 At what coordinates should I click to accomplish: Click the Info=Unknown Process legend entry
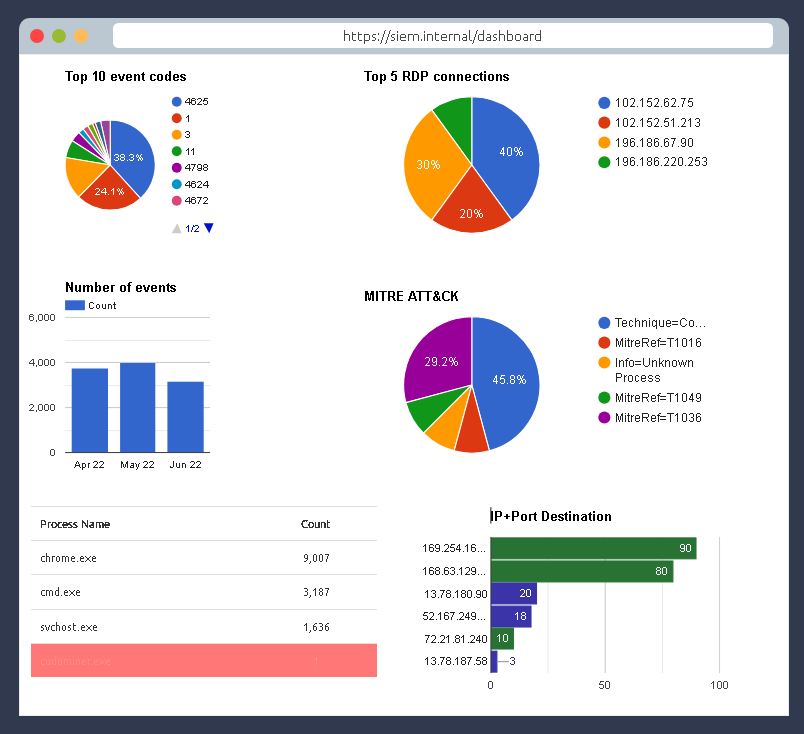coord(654,370)
